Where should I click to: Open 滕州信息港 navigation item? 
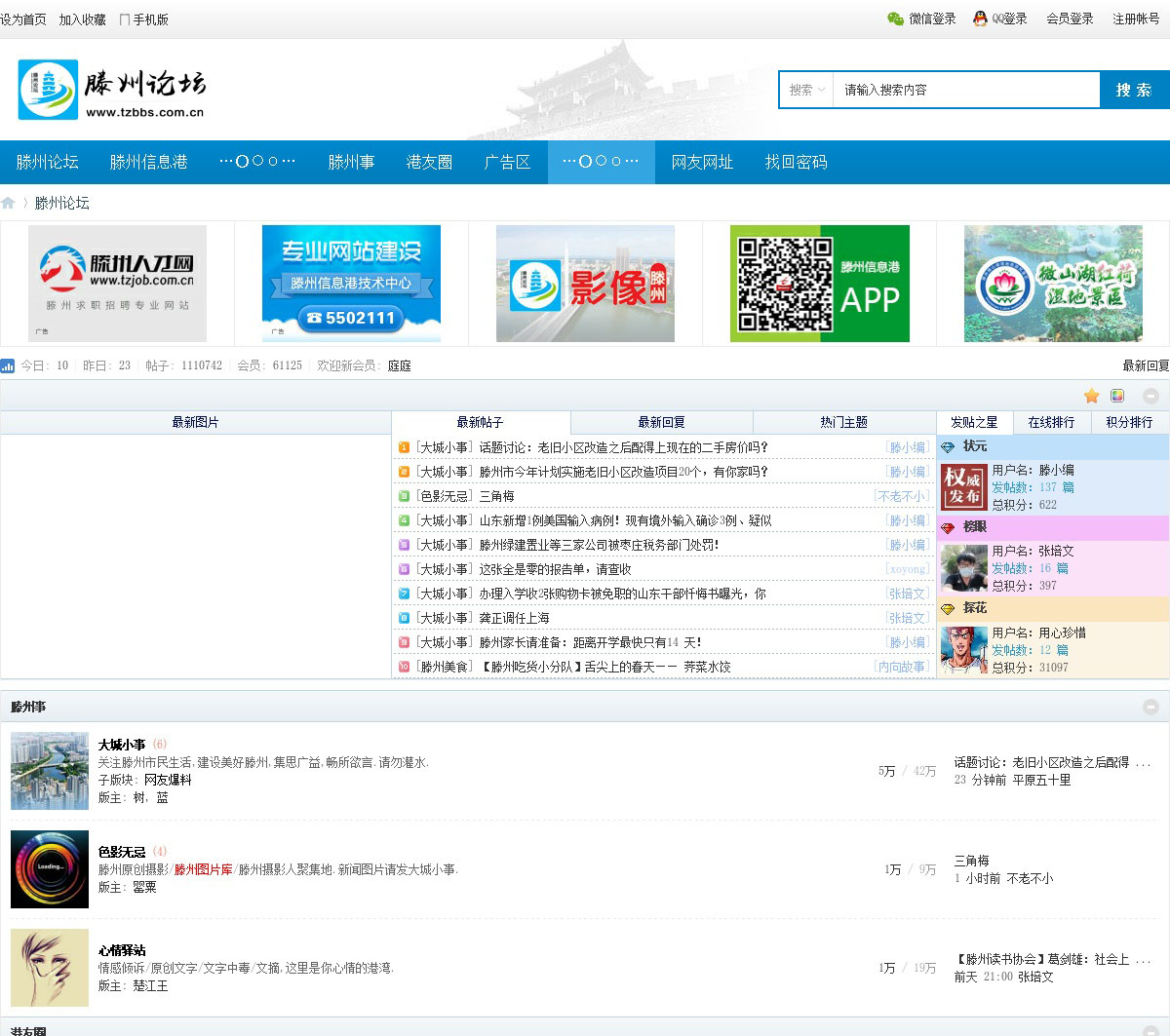click(x=148, y=162)
